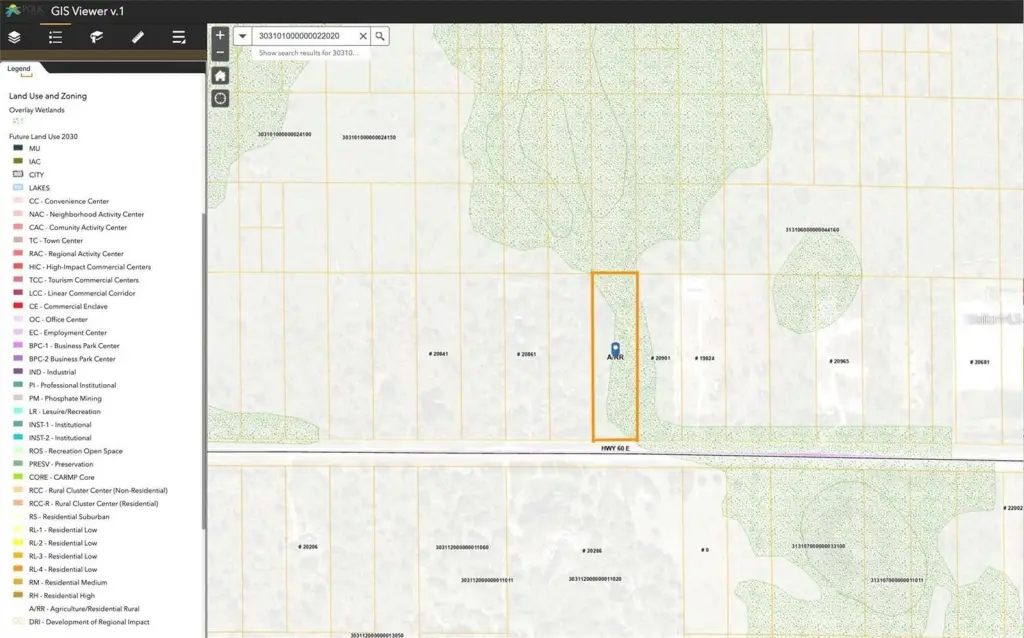Open the list-with-pencil toolbar icon
The image size is (1024, 638).
click(x=179, y=37)
